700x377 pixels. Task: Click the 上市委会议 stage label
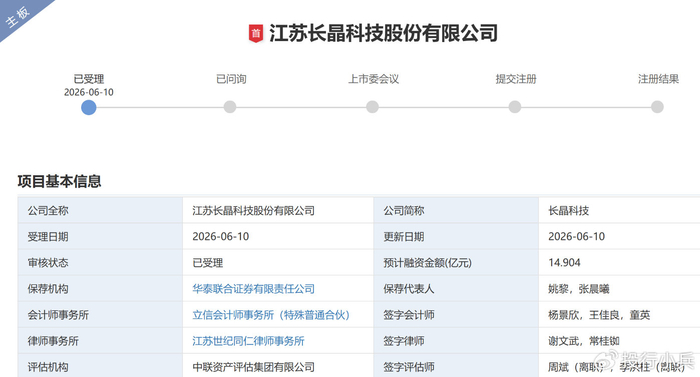pyautogui.click(x=374, y=79)
